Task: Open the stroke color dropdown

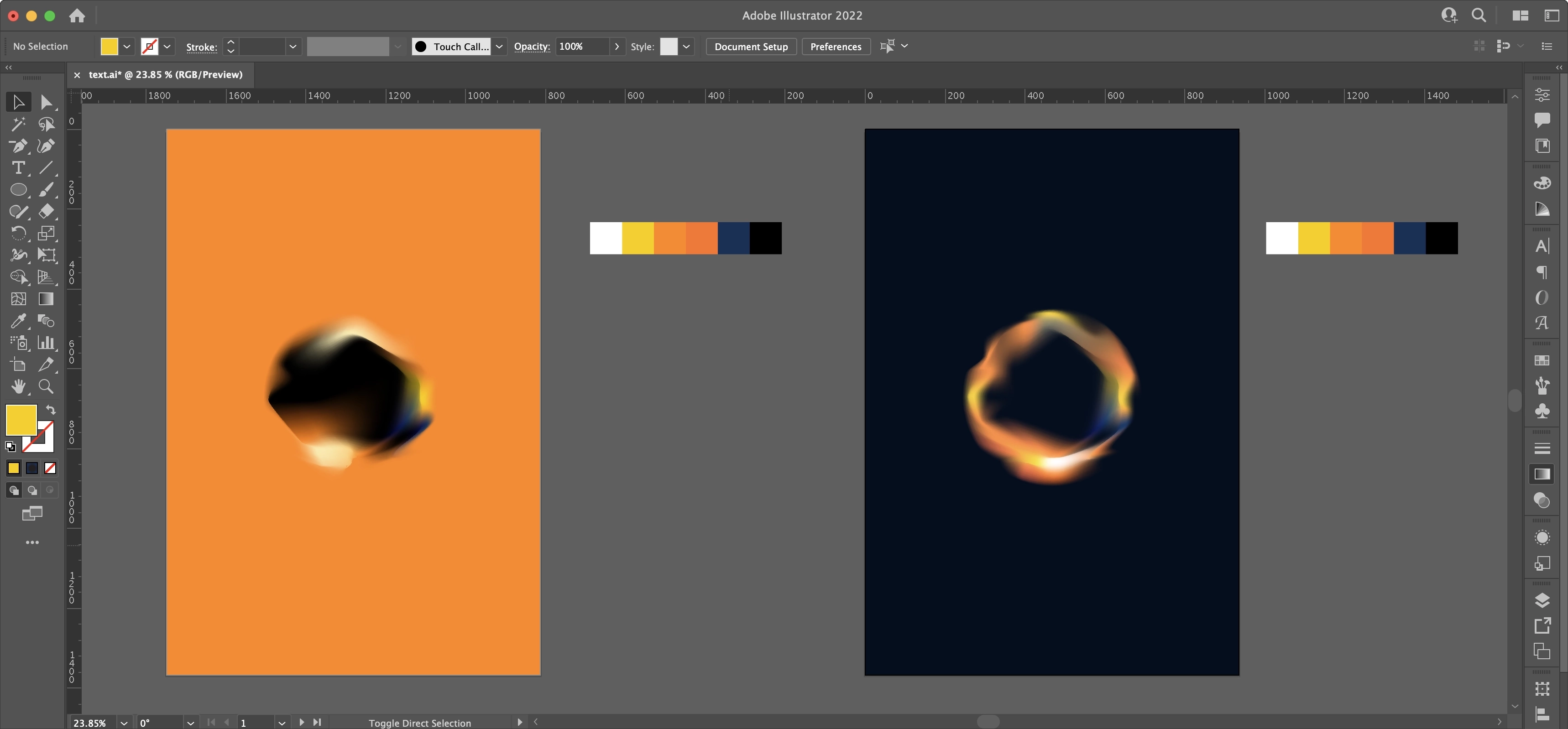Action: (167, 46)
